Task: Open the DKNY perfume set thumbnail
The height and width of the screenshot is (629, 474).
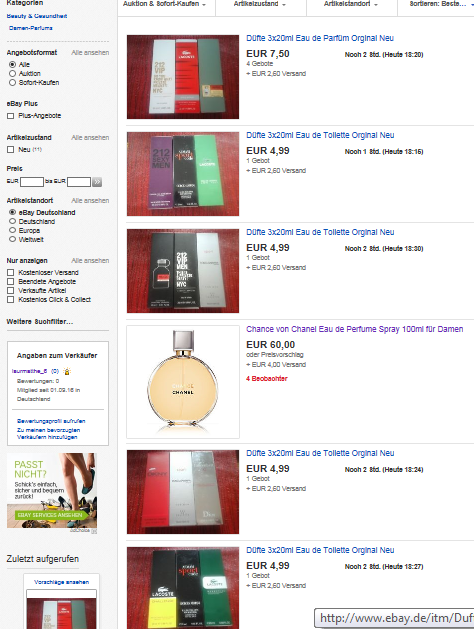Action: [x=183, y=492]
